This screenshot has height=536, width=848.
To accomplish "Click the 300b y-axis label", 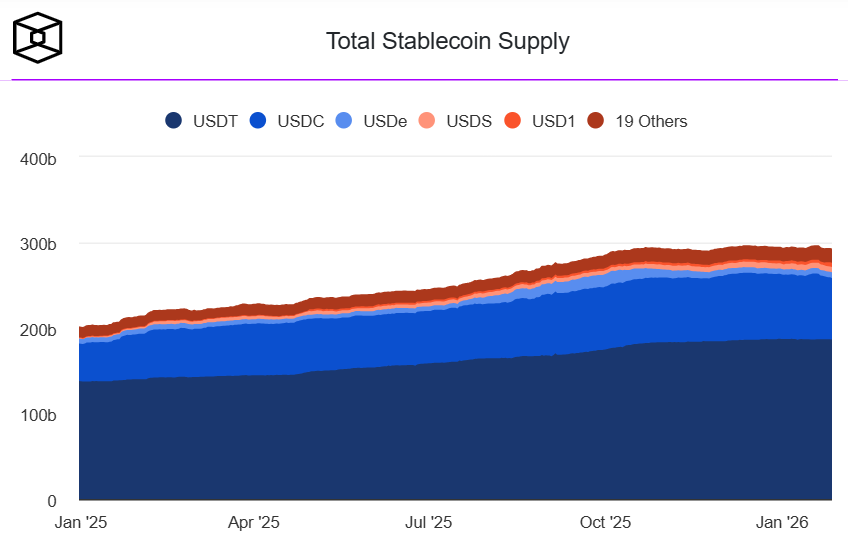I will (x=38, y=244).
